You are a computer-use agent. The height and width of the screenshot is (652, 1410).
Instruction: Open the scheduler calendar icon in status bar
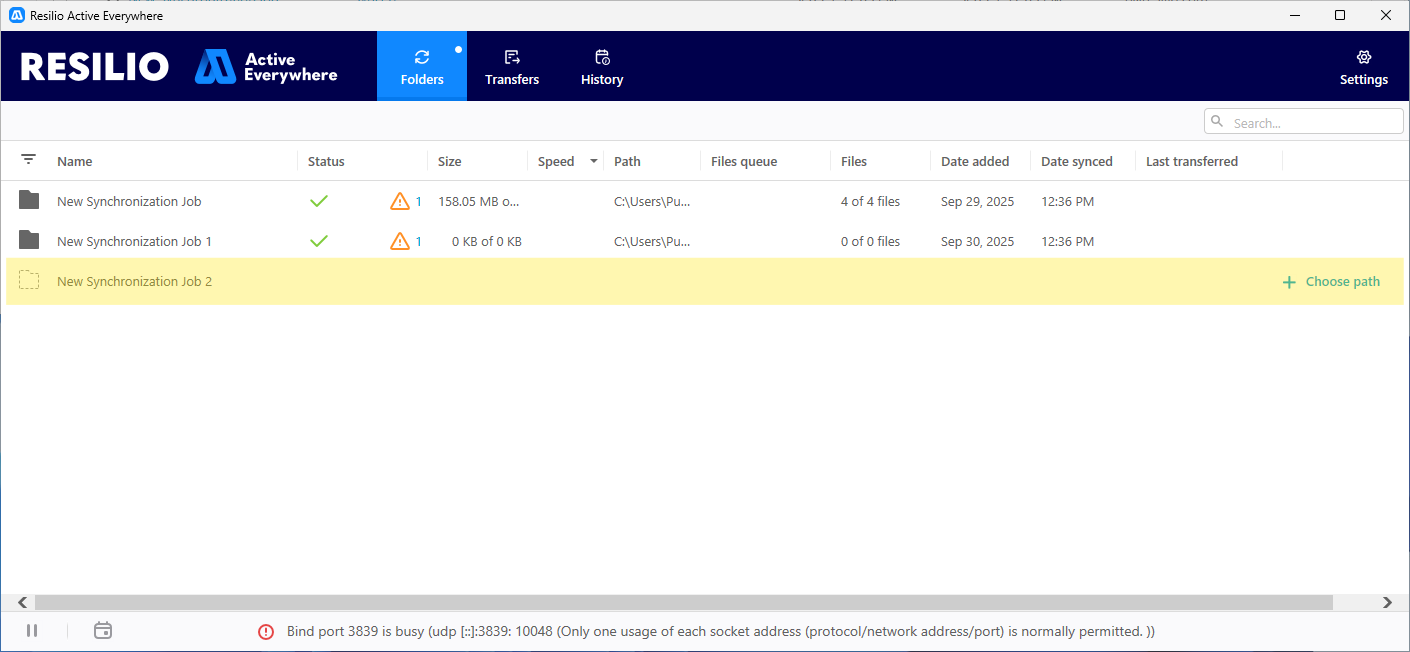102,631
